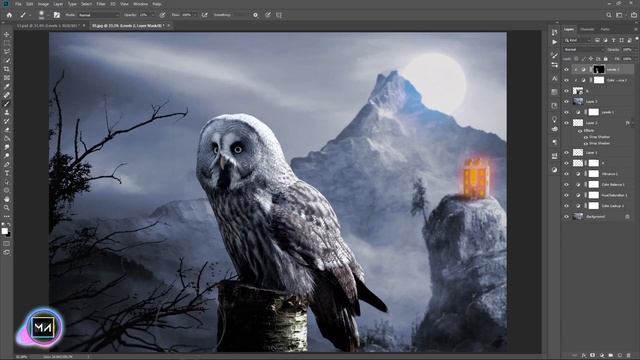The image size is (640, 360).
Task: Lock all attributes padlock in Layers panel
Action: tap(606, 59)
